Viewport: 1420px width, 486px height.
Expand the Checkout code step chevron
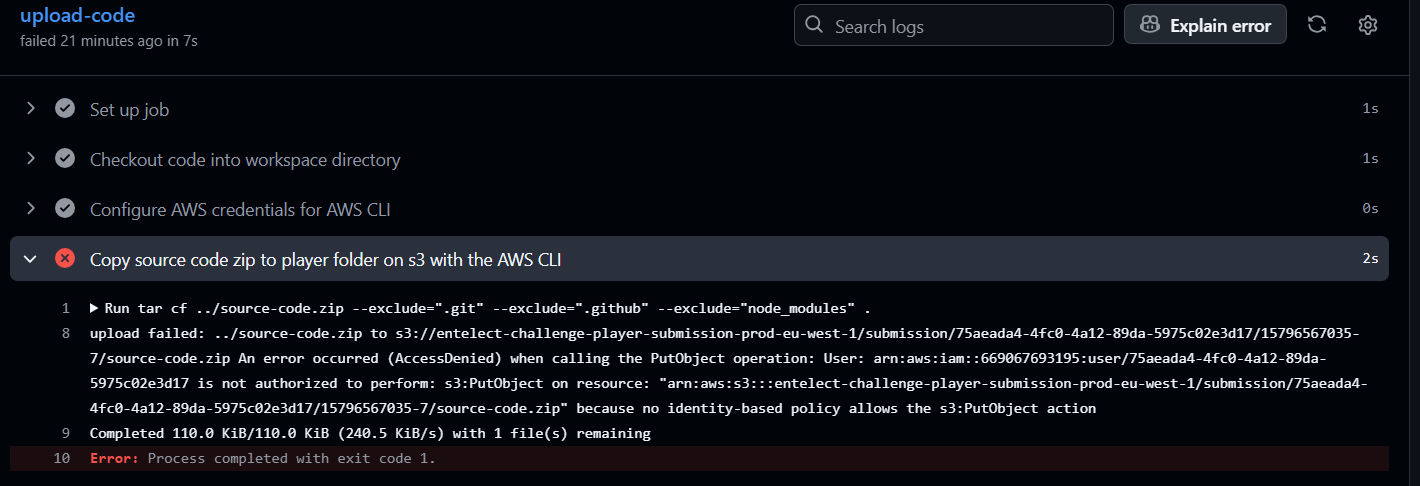click(x=30, y=159)
